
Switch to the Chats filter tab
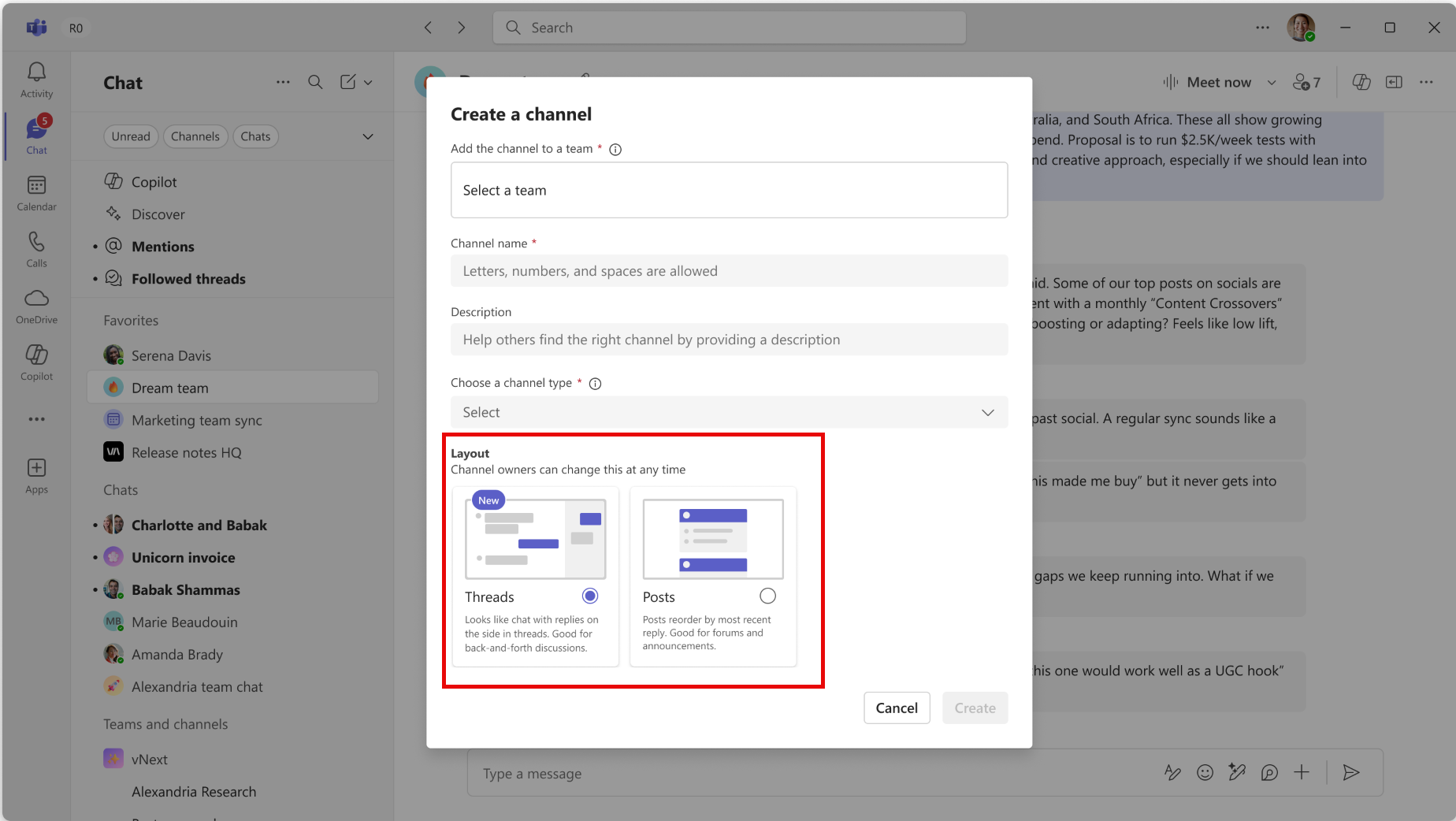[255, 136]
